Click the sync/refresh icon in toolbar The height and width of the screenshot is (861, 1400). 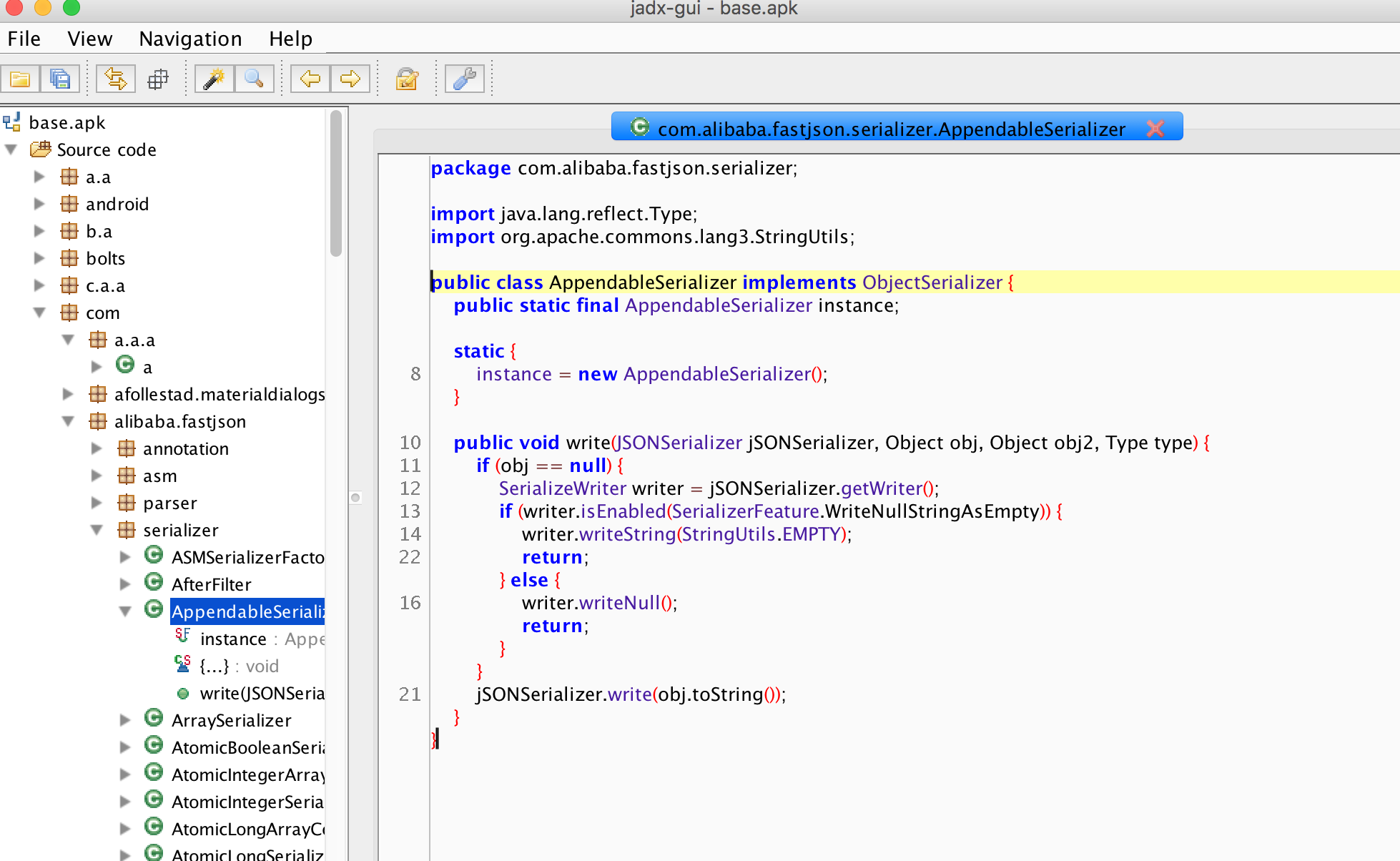click(113, 80)
